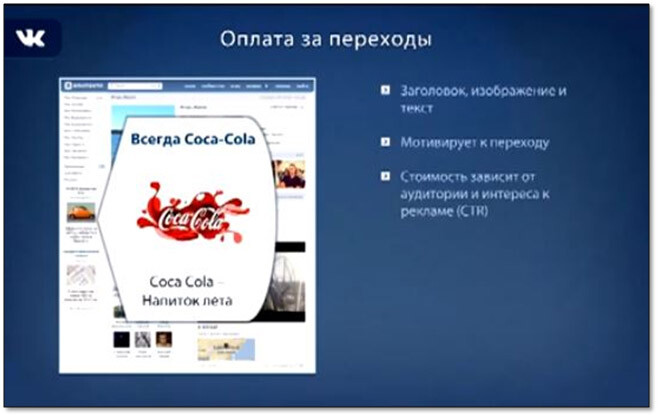The height and width of the screenshot is (416, 658).
Task: Select the text "Мотивирует к переходу"
Action: (475, 143)
